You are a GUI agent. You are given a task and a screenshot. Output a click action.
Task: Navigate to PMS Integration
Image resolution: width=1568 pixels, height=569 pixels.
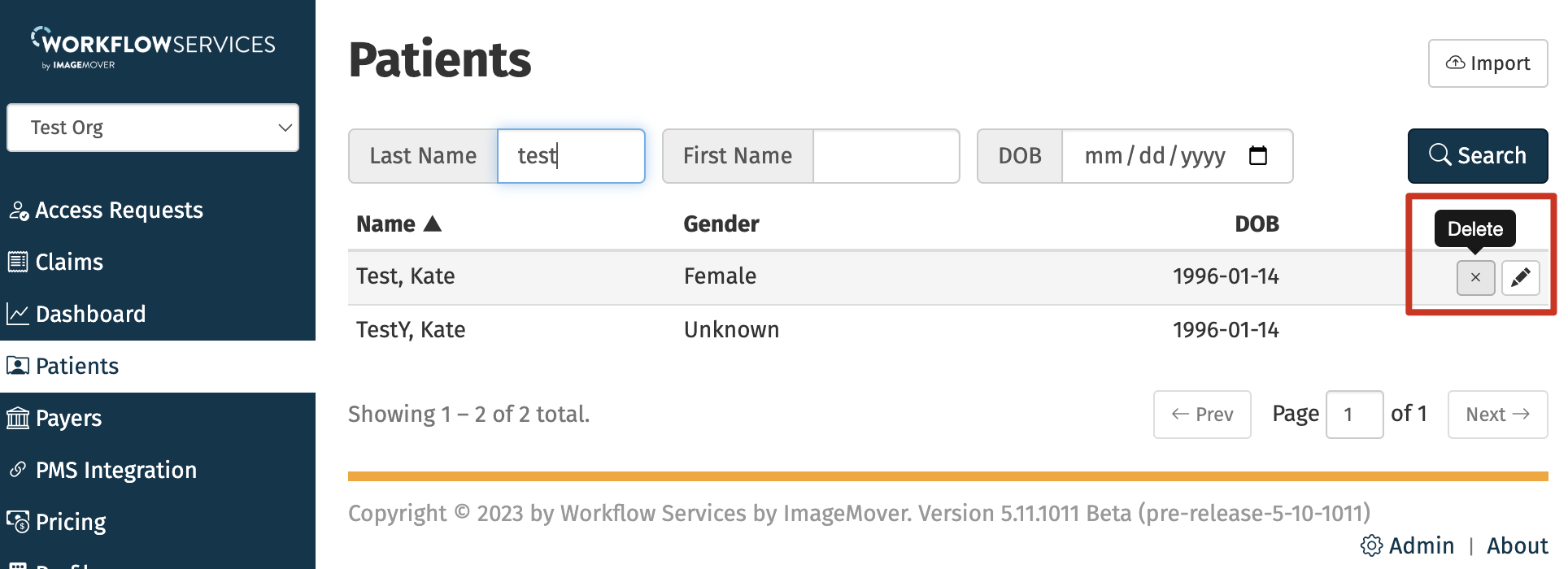(x=115, y=471)
